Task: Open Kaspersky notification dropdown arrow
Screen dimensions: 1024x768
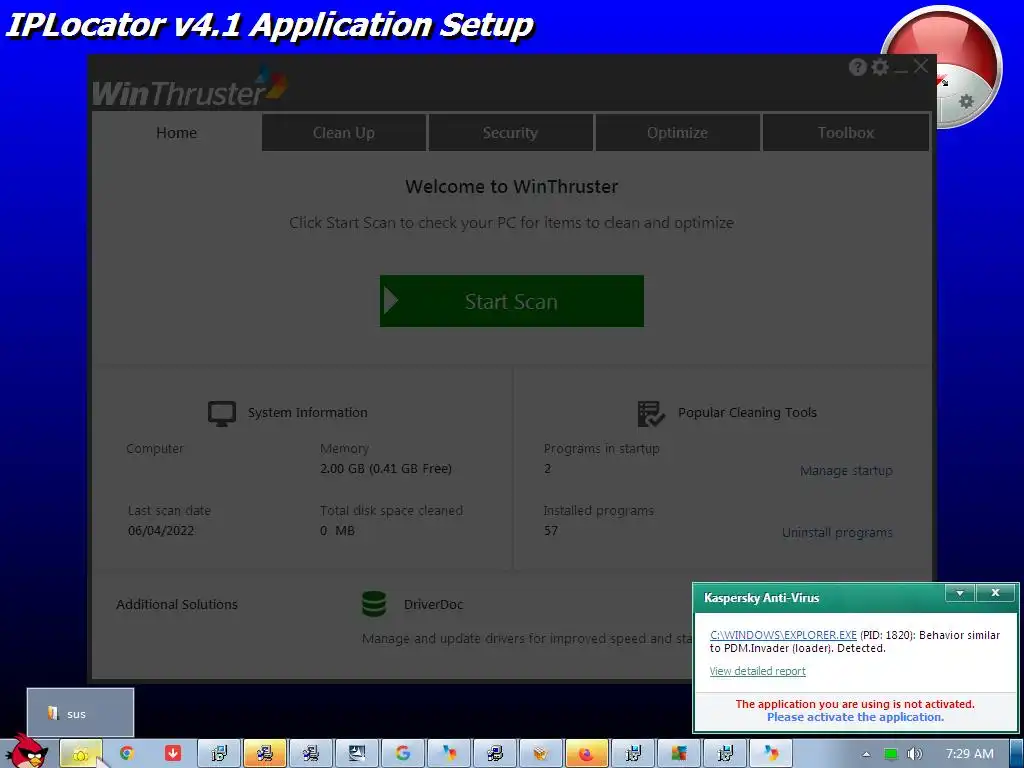Action: [960, 593]
